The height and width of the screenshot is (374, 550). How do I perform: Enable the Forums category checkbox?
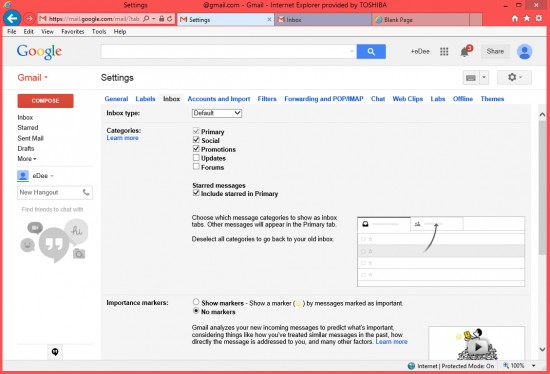pos(196,166)
